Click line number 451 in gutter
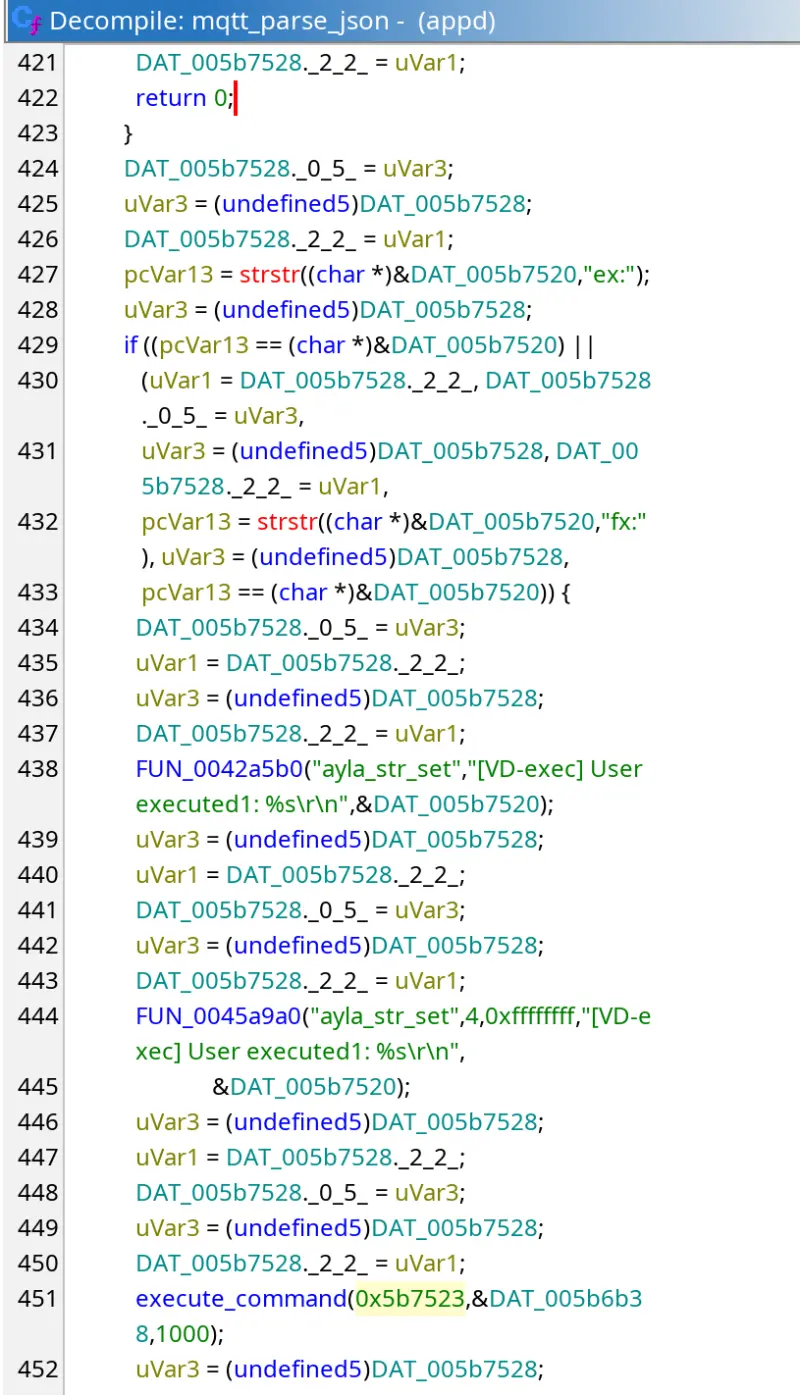The image size is (800, 1395). pyautogui.click(x=37, y=1299)
